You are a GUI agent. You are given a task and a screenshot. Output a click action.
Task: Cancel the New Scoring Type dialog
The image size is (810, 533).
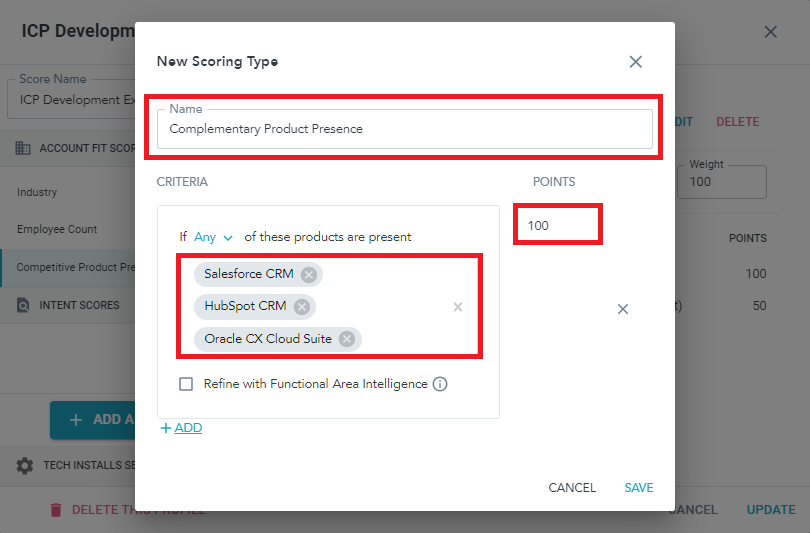pyautogui.click(x=572, y=488)
